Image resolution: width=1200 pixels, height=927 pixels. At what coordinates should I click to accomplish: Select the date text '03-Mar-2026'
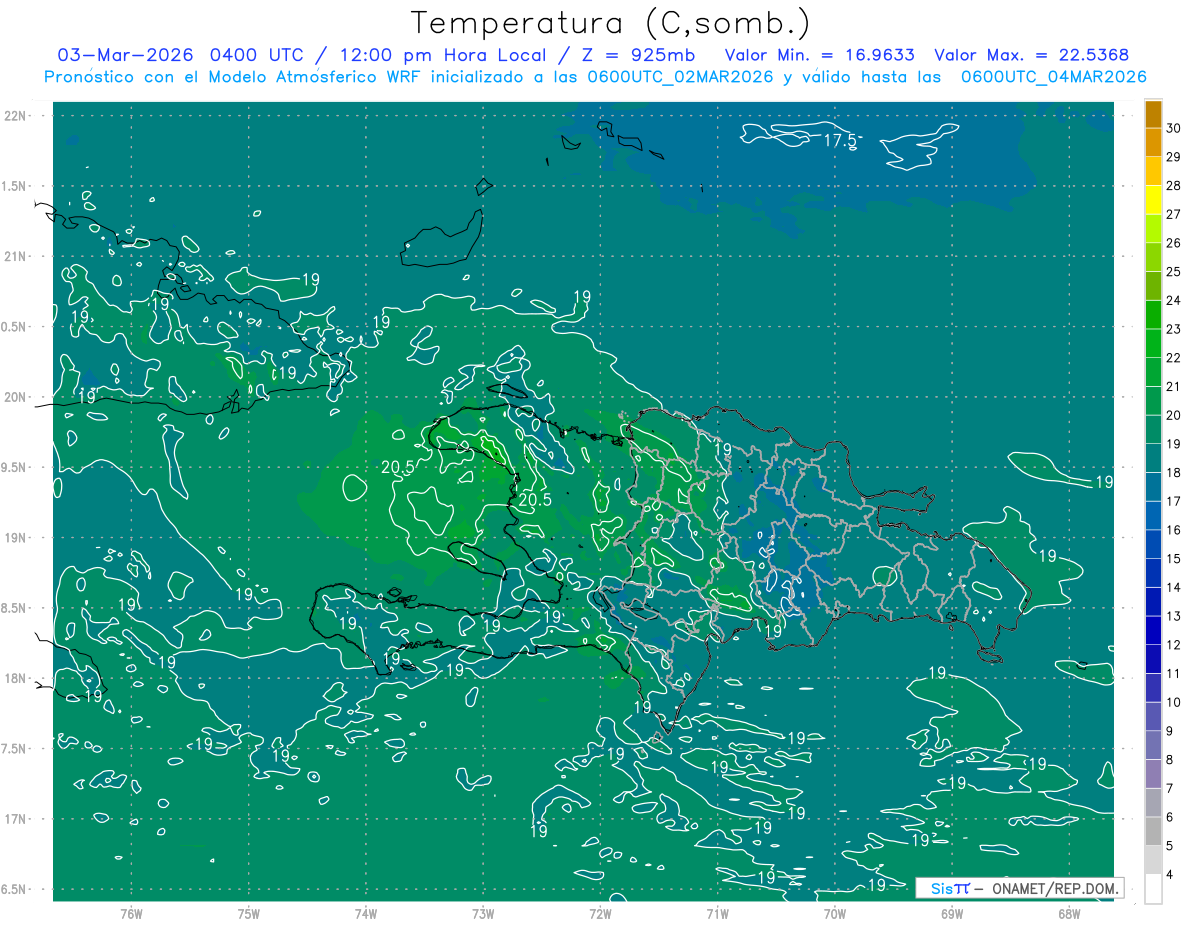126,55
